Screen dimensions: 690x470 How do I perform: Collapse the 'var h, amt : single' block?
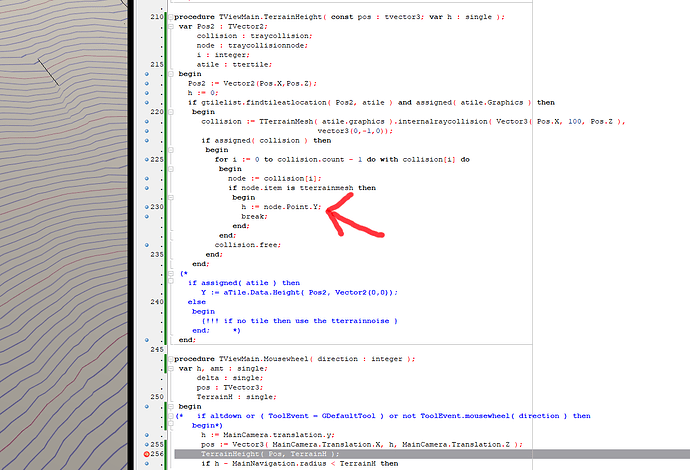point(171,369)
